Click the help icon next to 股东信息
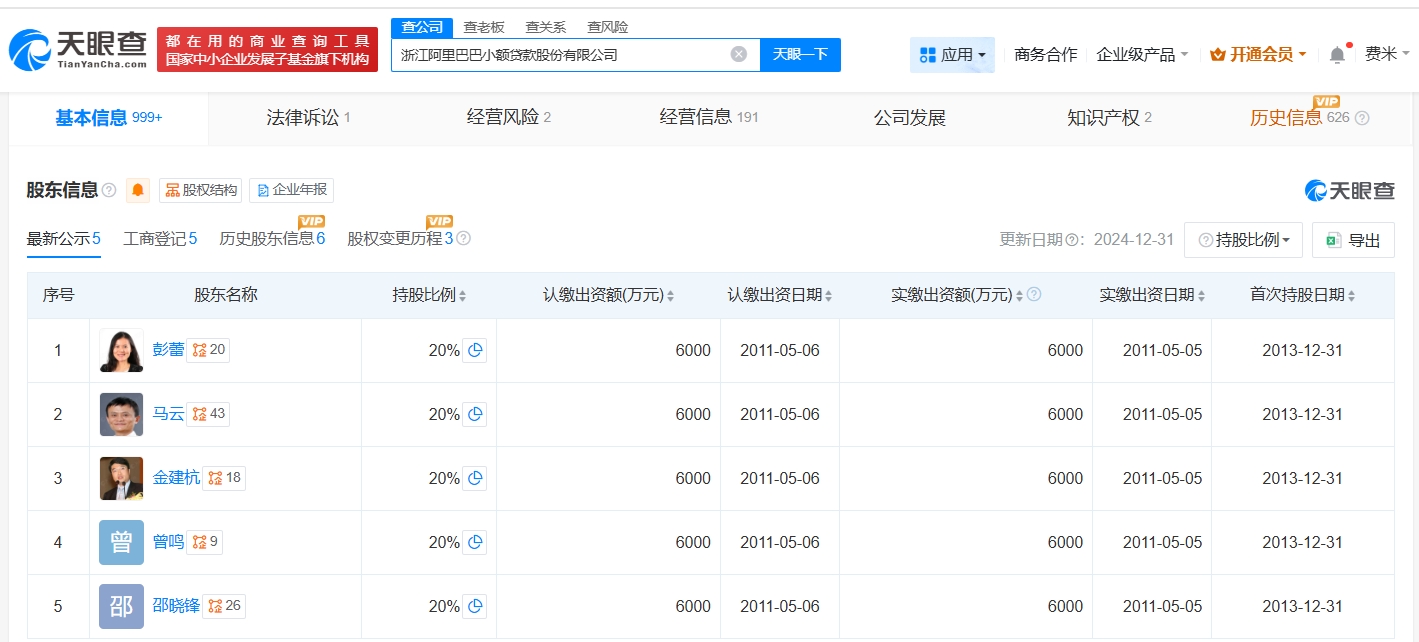 tap(109, 190)
